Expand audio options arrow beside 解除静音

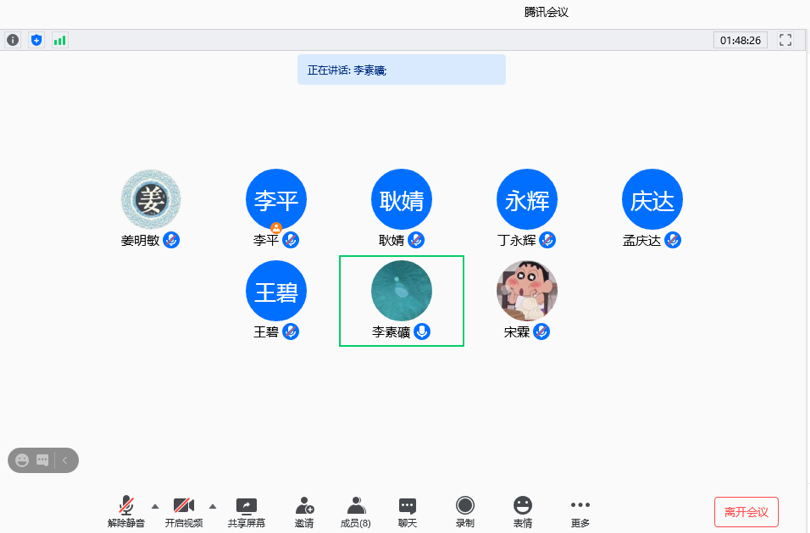click(x=154, y=506)
